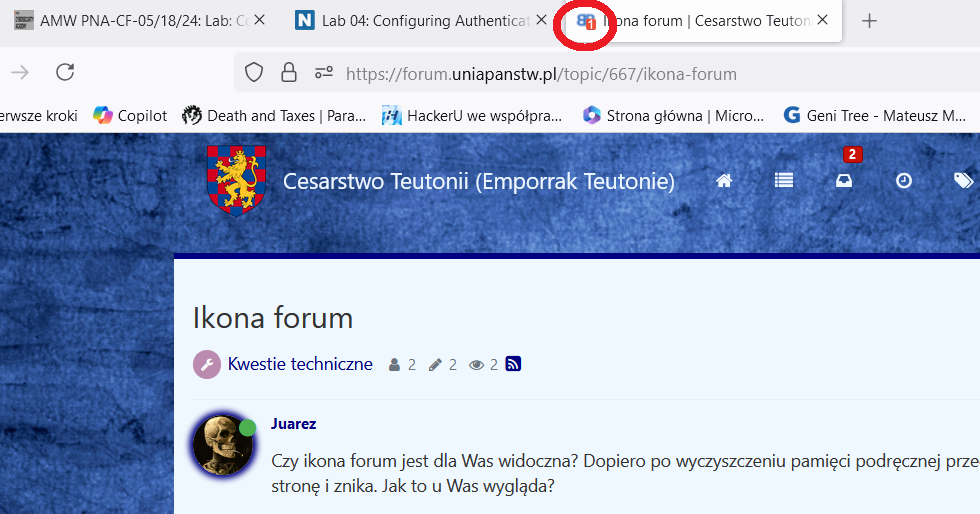
Task: Click the Copilot bookmark icon
Action: [102, 116]
